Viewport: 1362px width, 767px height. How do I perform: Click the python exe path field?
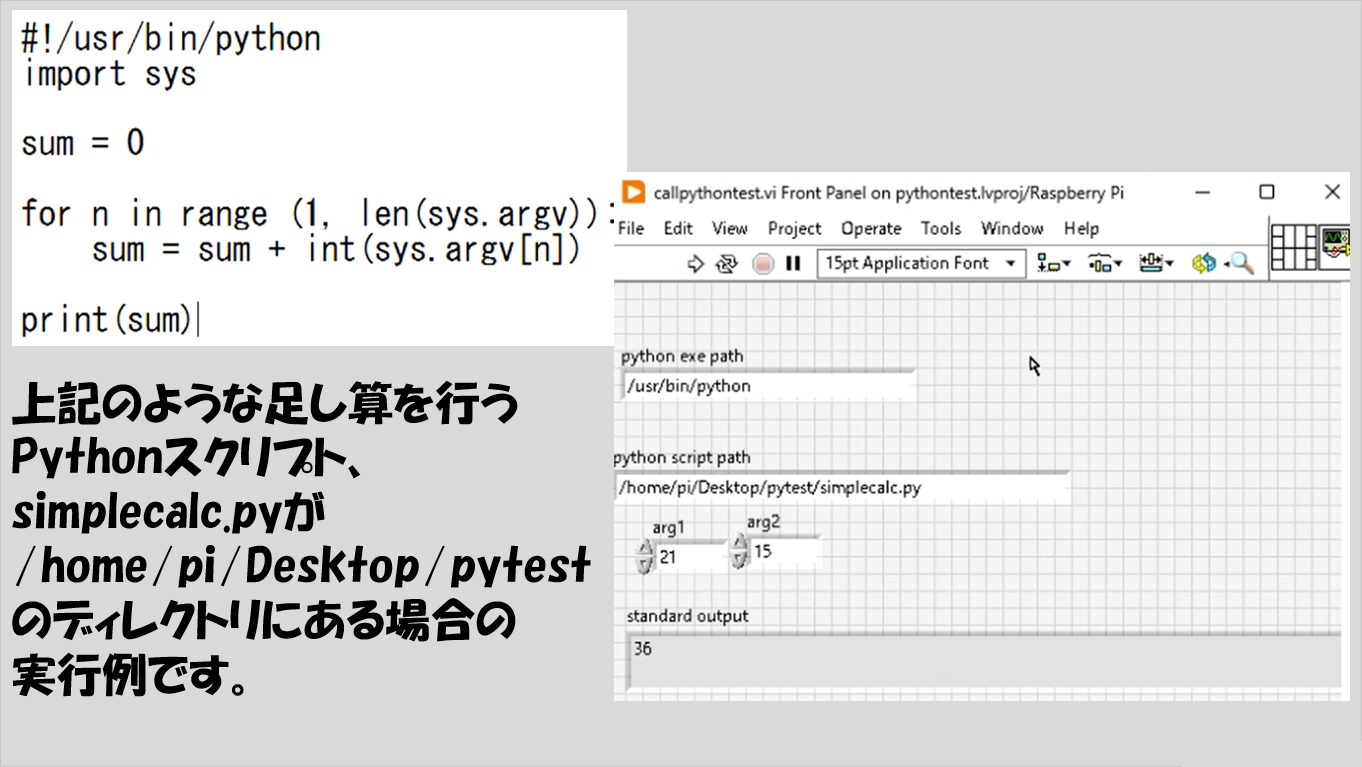[767, 386]
